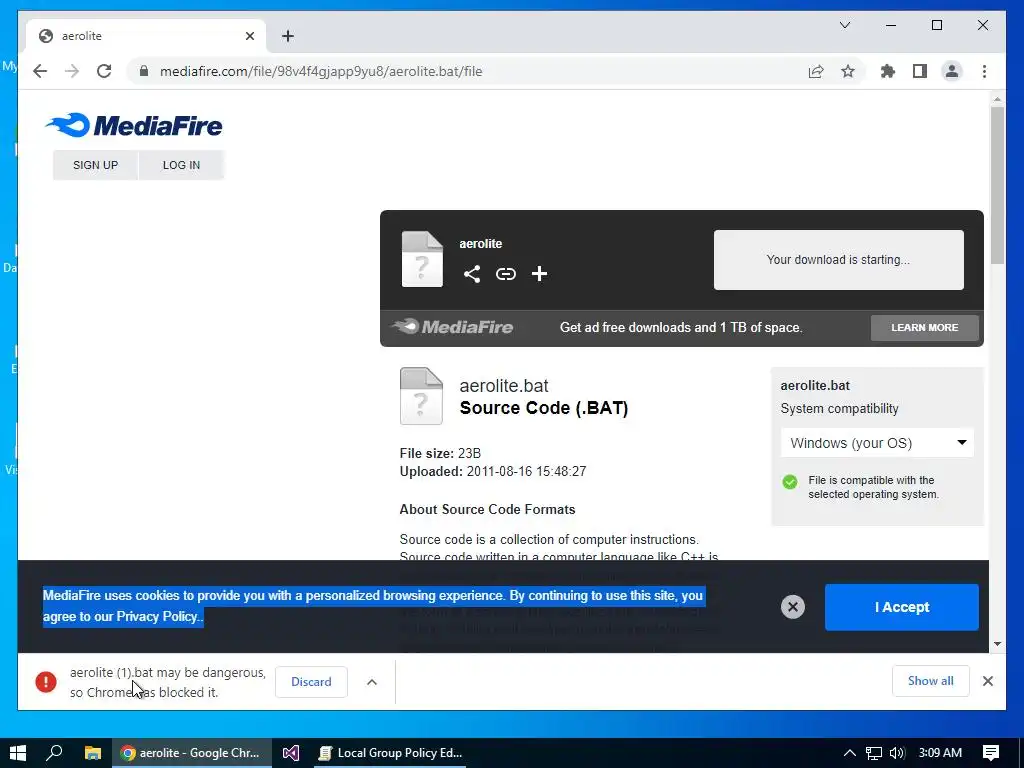
Task: Click the aerolite.bat file type icon
Action: [421, 396]
